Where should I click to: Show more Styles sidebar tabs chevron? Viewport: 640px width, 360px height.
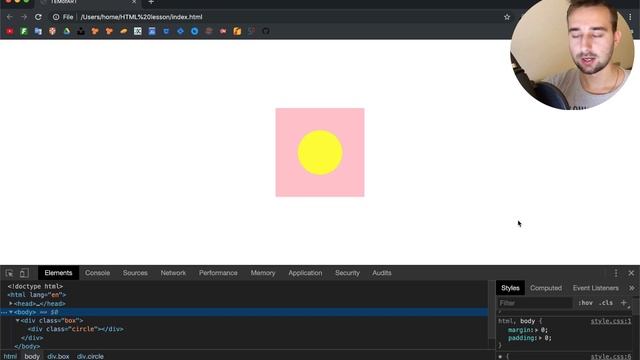[632, 288]
